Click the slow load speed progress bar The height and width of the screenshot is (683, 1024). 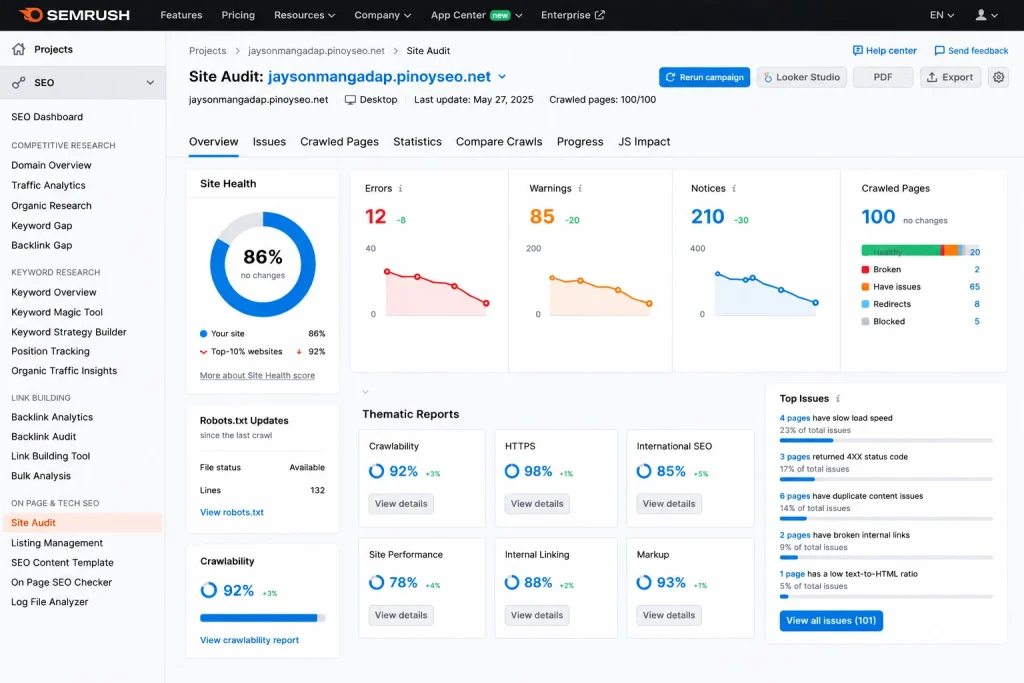(x=886, y=441)
